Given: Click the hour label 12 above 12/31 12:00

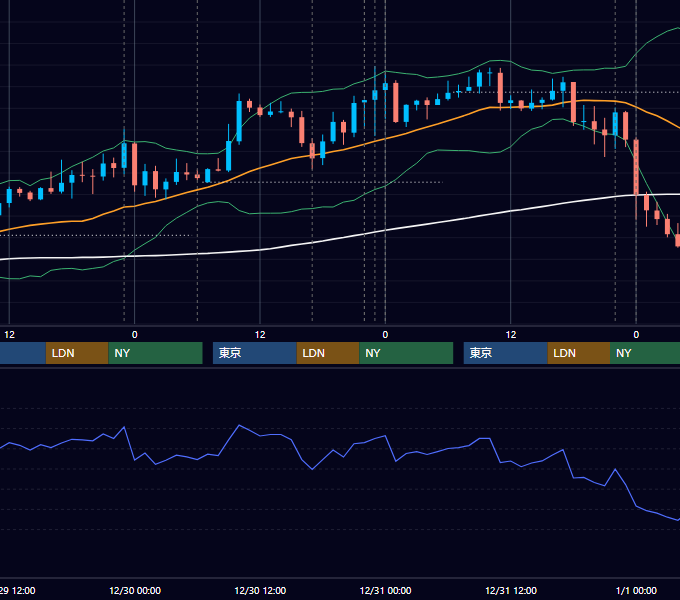Looking at the screenshot, I should click(511, 335).
